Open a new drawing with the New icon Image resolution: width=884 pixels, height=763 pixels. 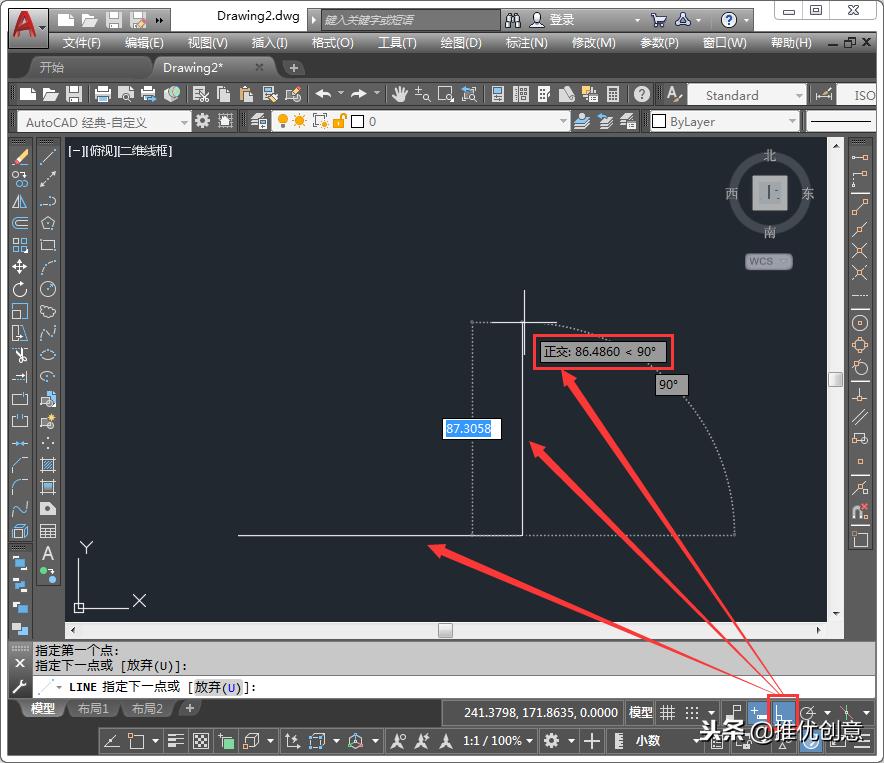point(27,93)
